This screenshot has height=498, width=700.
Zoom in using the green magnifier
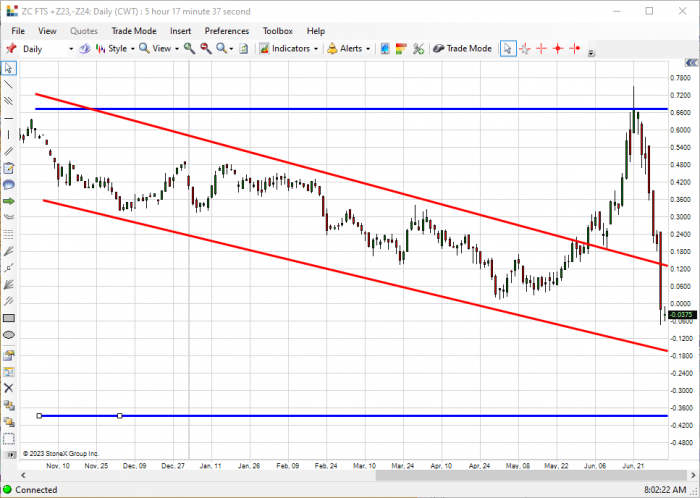tap(189, 49)
